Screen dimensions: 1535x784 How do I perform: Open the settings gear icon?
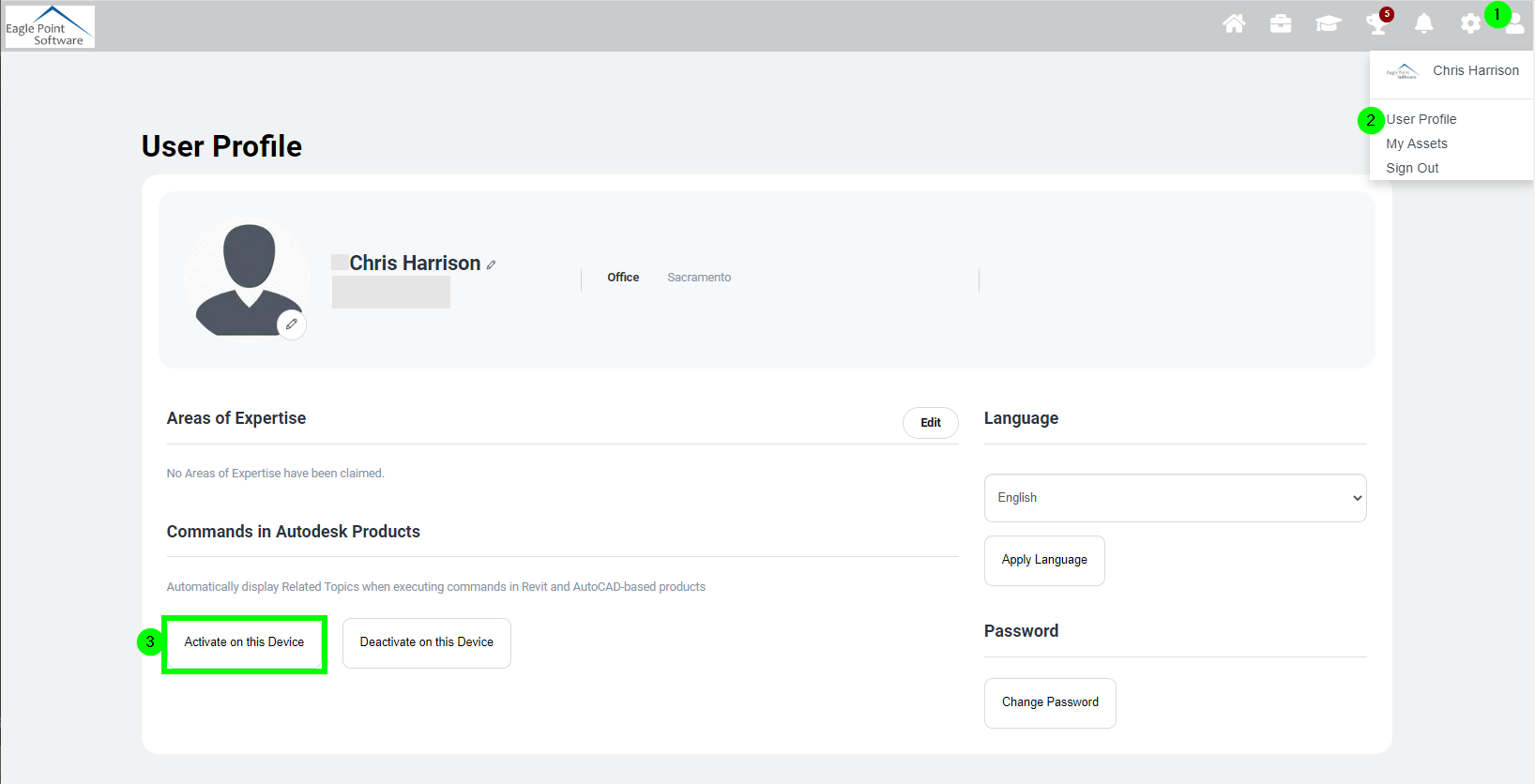point(1470,23)
